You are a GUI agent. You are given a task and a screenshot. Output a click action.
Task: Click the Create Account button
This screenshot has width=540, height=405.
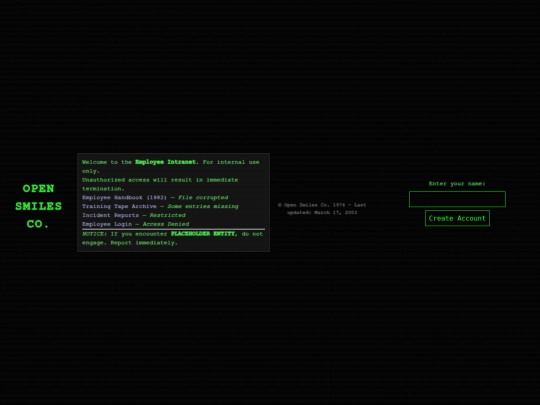457,218
